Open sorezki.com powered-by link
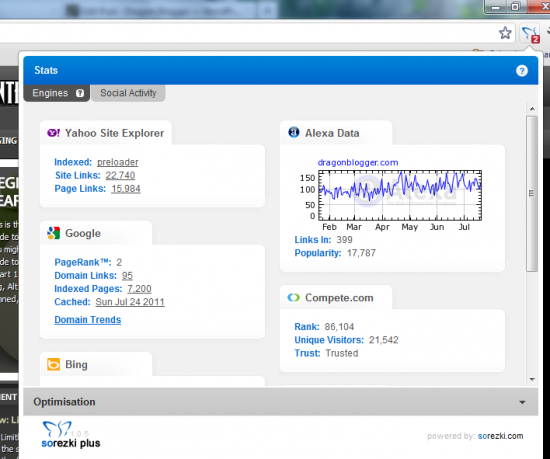 (x=500, y=436)
